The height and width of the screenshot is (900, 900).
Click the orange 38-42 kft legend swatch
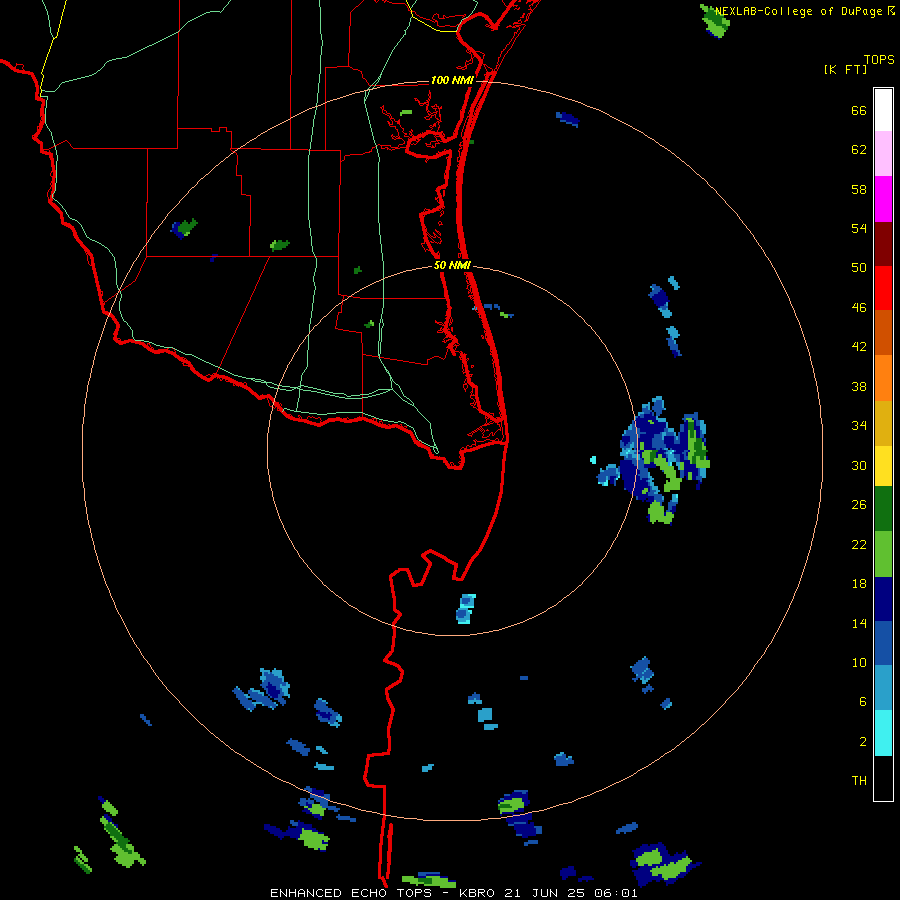[883, 378]
